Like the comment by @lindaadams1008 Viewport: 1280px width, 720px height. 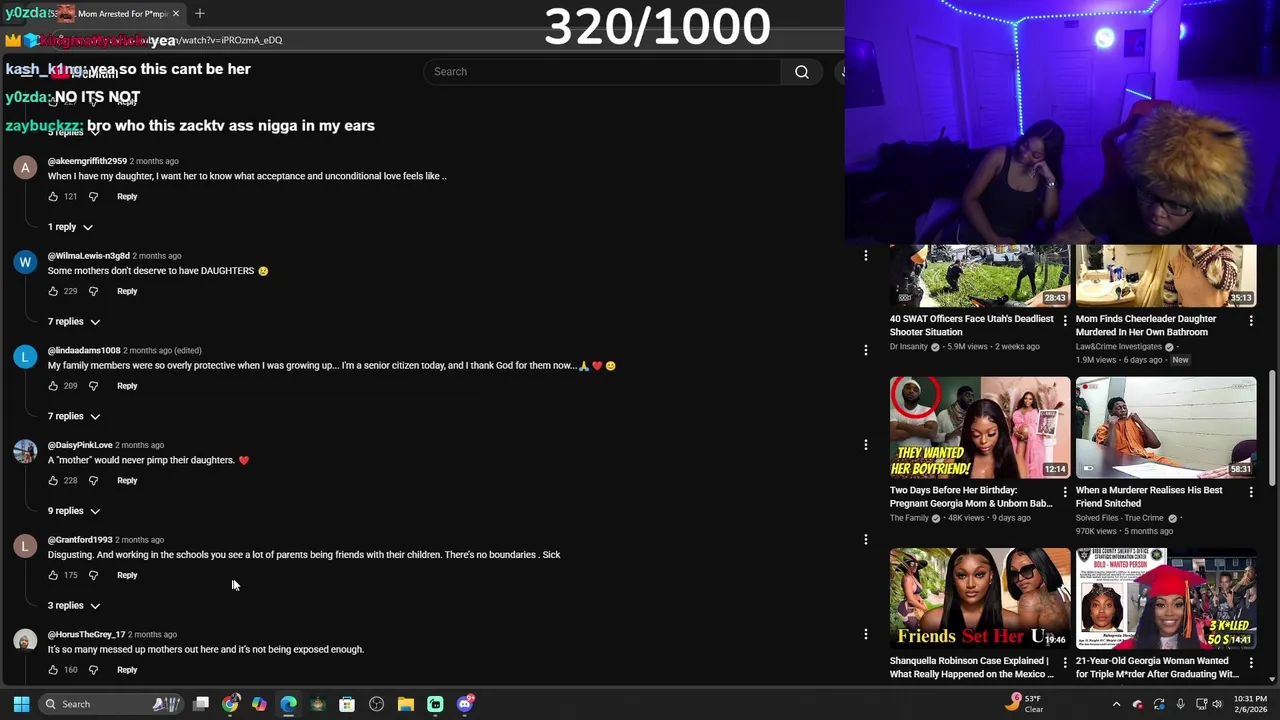pos(53,386)
